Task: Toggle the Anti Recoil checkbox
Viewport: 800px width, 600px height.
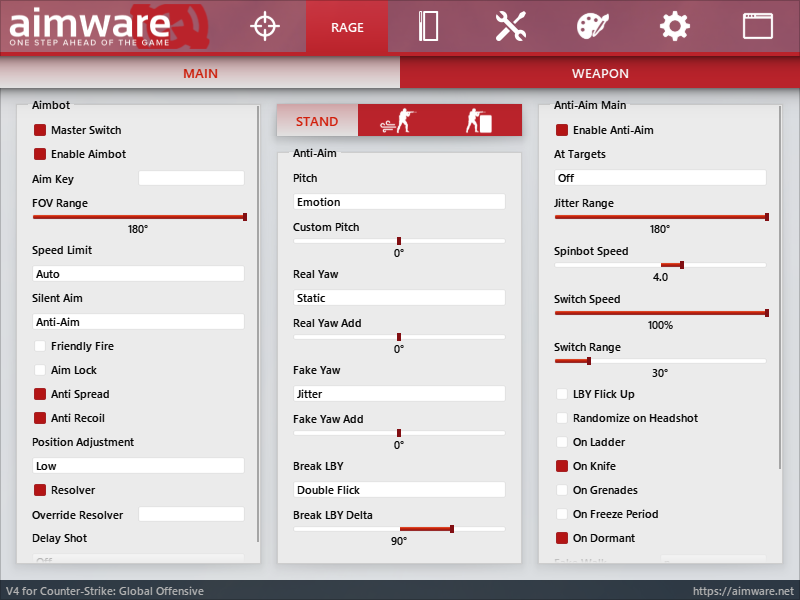Action: point(40,418)
